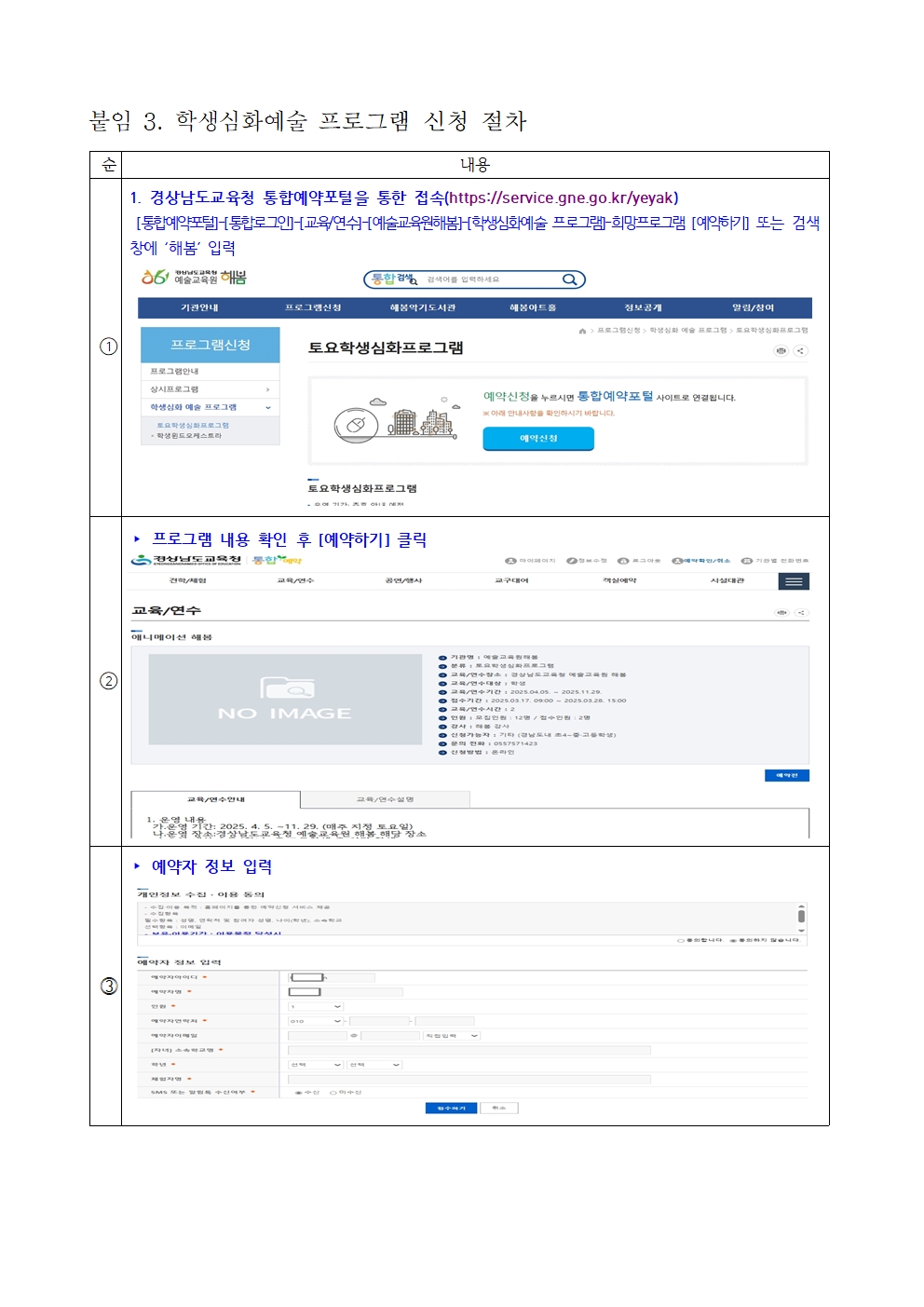Open the 인원 dropdown
The height and width of the screenshot is (1307, 924).
[x=316, y=1007]
